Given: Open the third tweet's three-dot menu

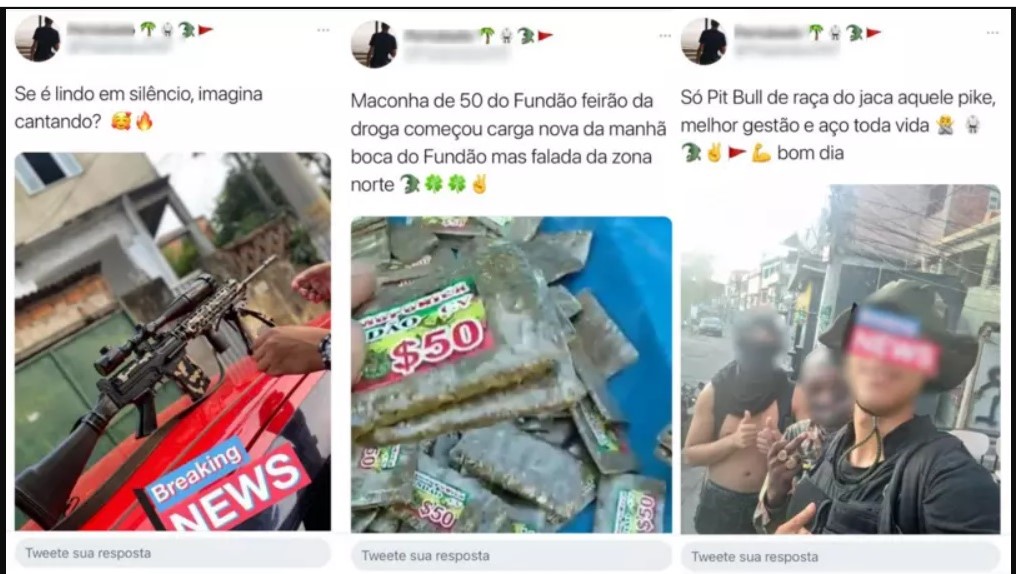Looking at the screenshot, I should pyautogui.click(x=992, y=32).
